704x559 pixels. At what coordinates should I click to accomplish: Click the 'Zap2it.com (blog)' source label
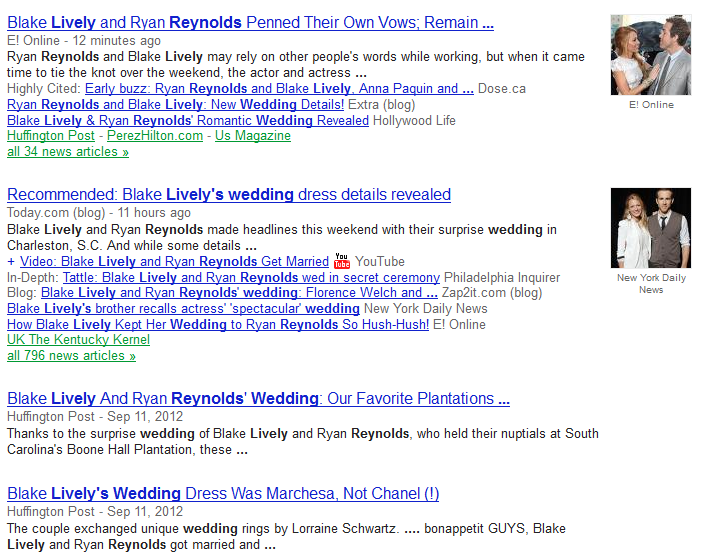pyautogui.click(x=492, y=293)
